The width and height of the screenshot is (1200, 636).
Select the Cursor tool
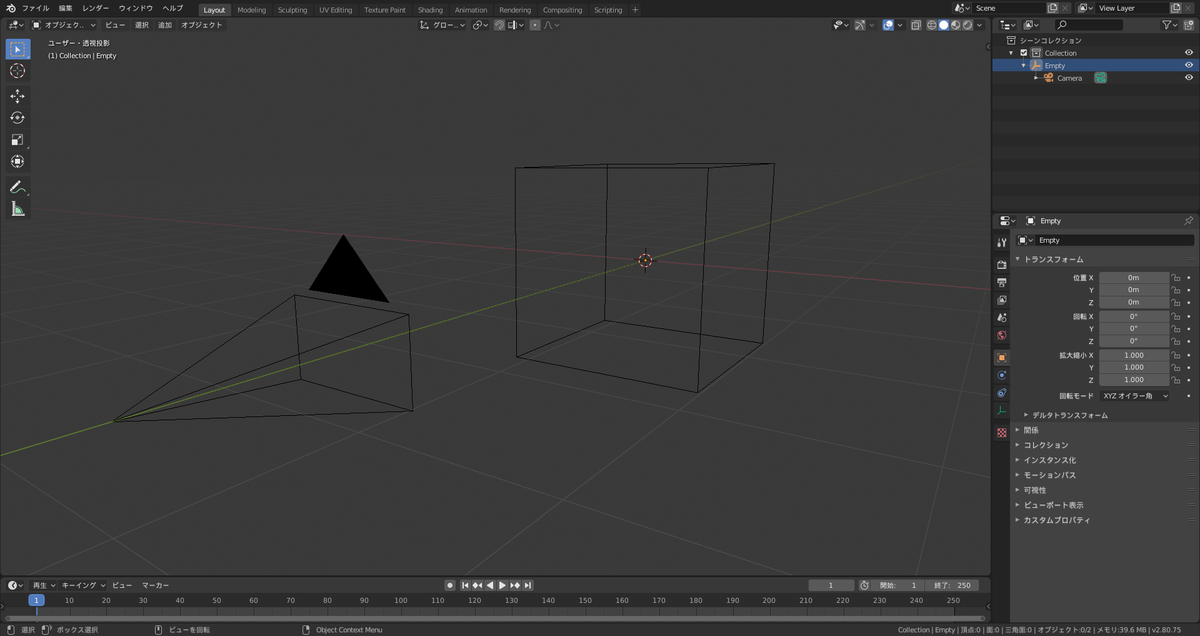tap(17, 71)
